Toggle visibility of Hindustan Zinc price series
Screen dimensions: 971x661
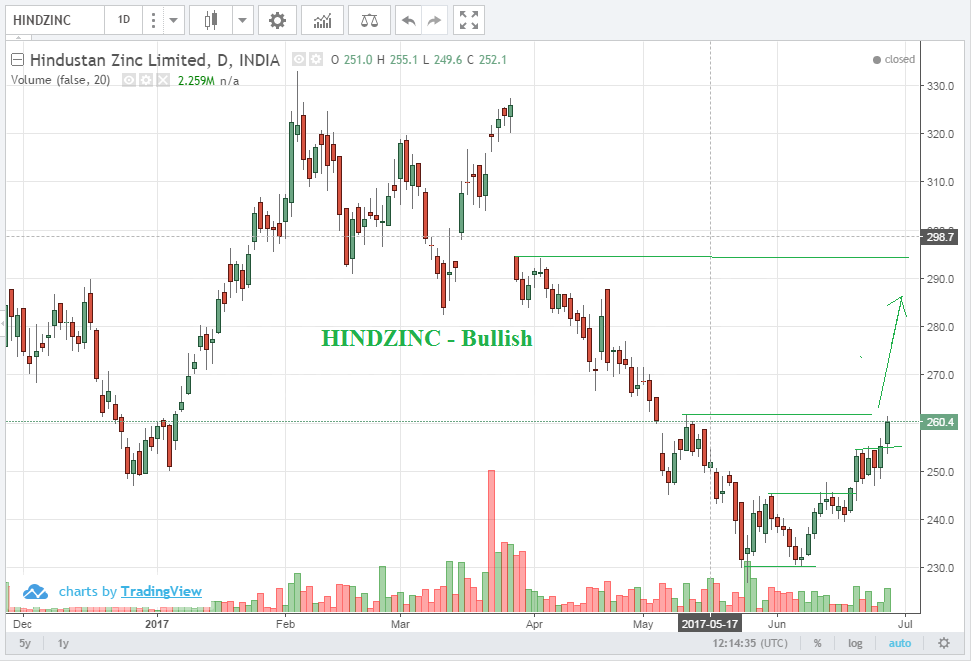point(299,59)
